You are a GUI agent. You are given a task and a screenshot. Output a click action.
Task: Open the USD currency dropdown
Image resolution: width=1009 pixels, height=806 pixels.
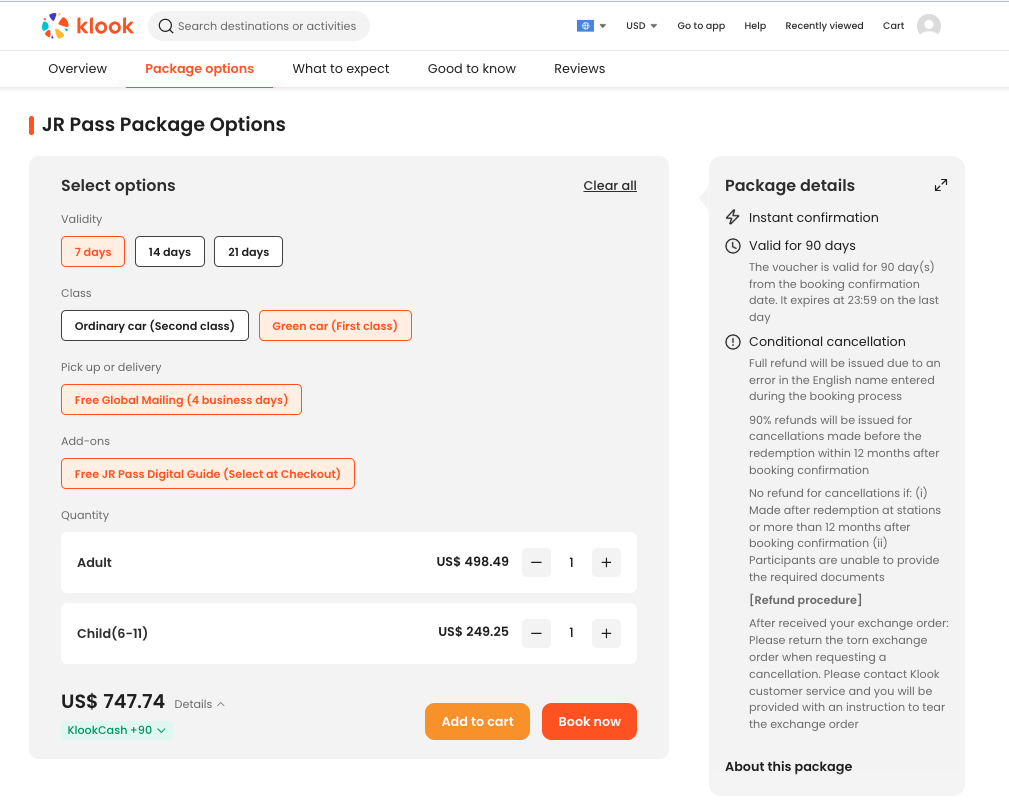tap(642, 26)
